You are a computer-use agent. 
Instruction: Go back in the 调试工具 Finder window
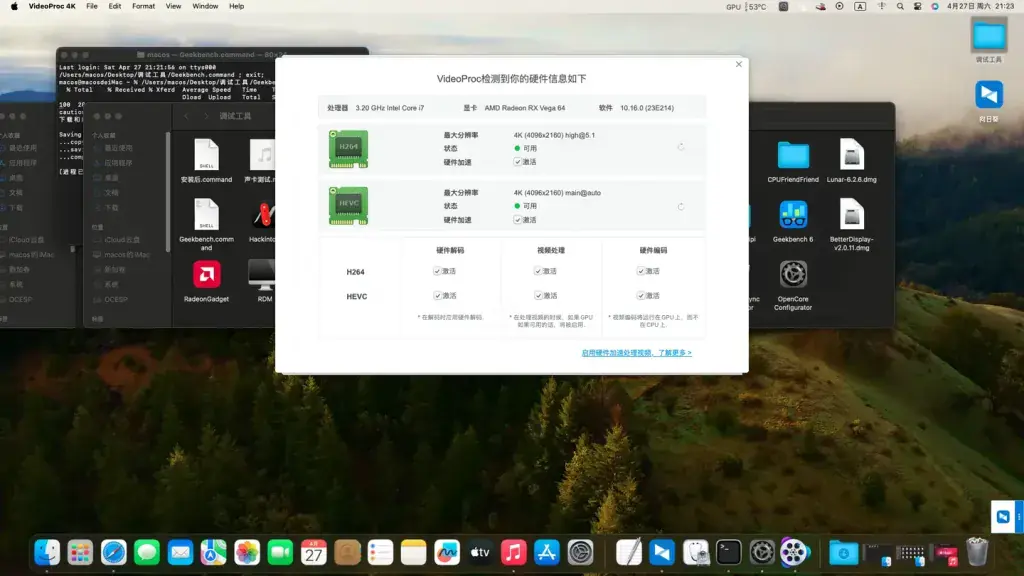tap(186, 116)
